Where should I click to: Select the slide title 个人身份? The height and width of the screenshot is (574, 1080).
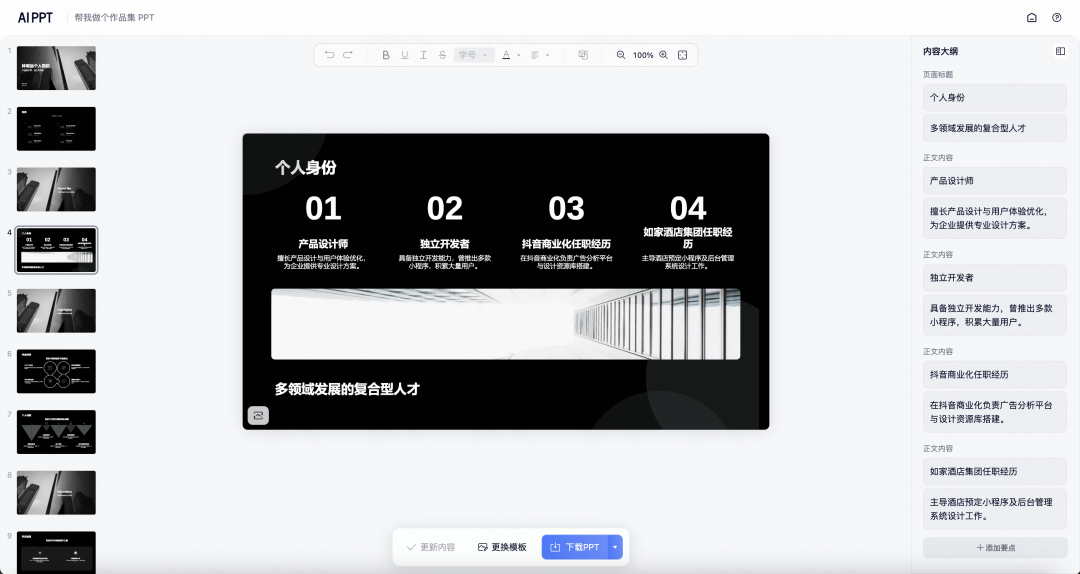tap(305, 167)
